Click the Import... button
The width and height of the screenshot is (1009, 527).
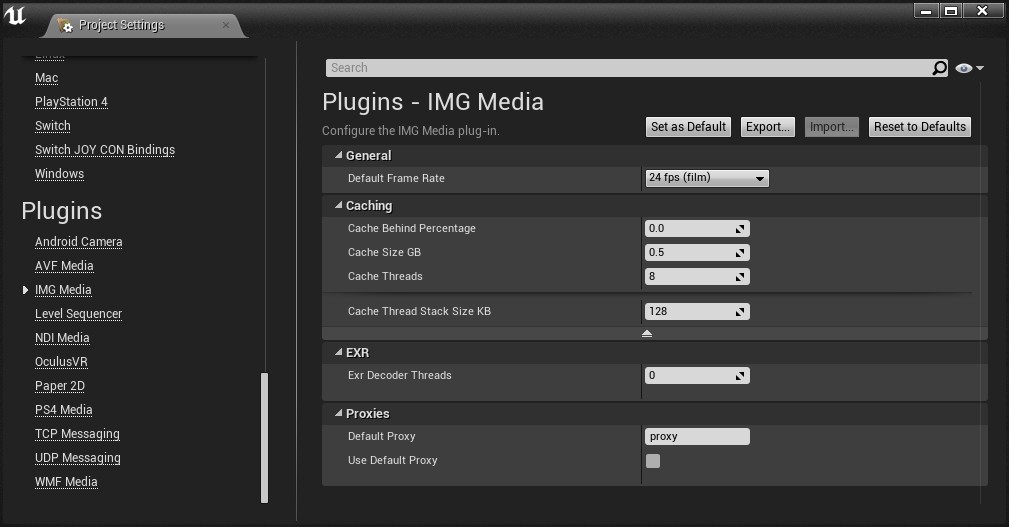coord(831,127)
